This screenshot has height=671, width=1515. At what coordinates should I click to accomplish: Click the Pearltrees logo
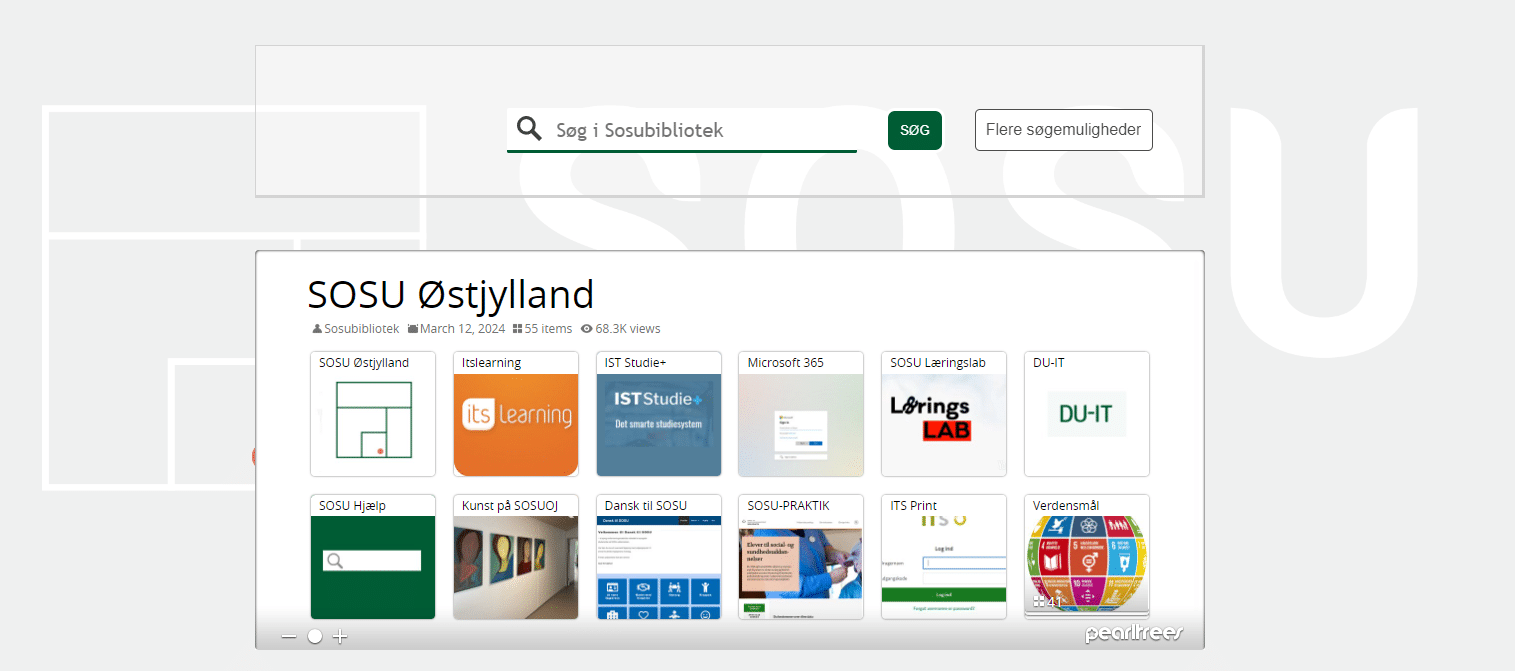click(x=1133, y=633)
